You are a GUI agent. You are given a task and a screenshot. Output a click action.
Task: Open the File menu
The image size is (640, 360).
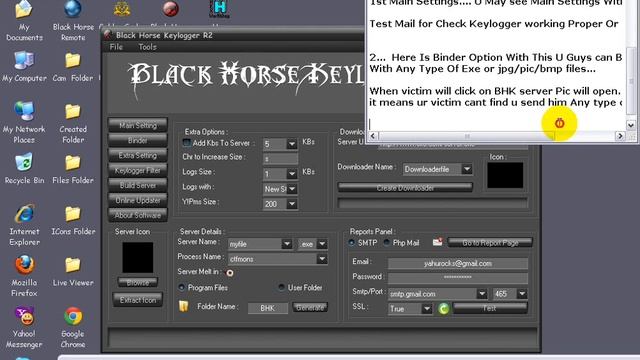[x=116, y=47]
